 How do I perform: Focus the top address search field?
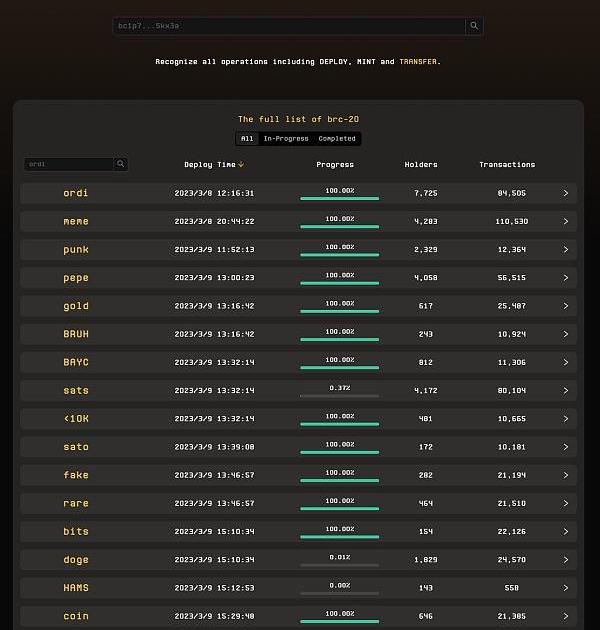[x=289, y=26]
